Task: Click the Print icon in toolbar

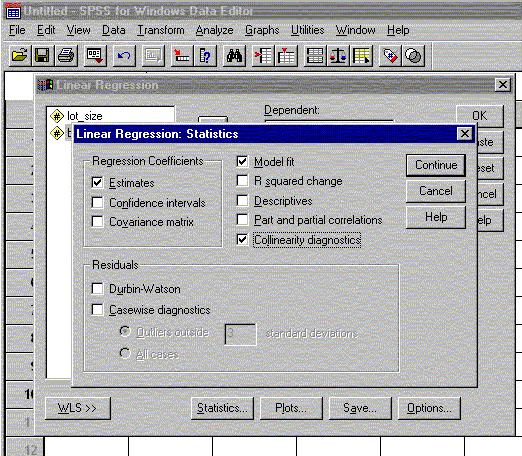Action: click(x=66, y=56)
